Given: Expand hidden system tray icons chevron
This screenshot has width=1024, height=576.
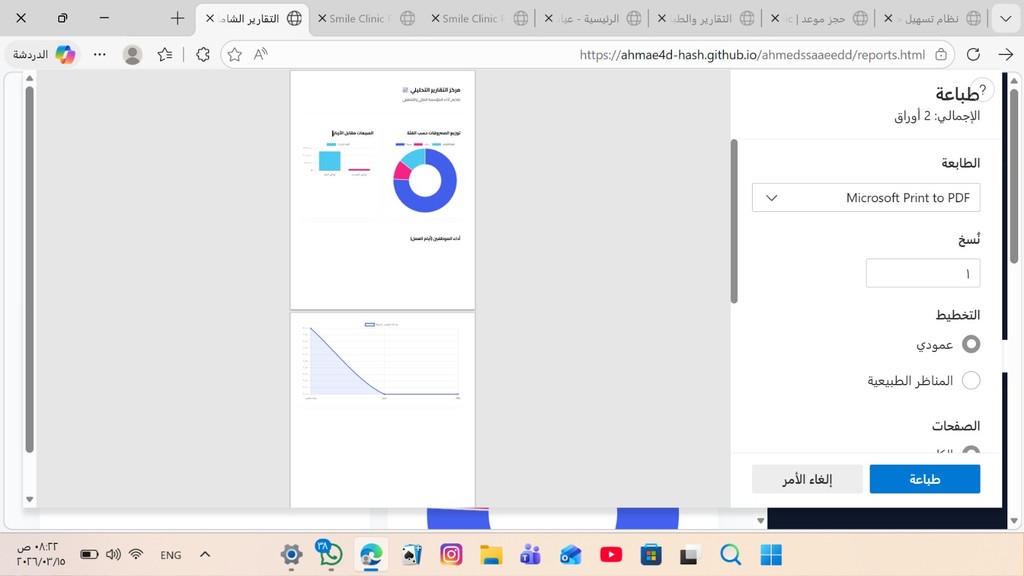Looking at the screenshot, I should 205,554.
